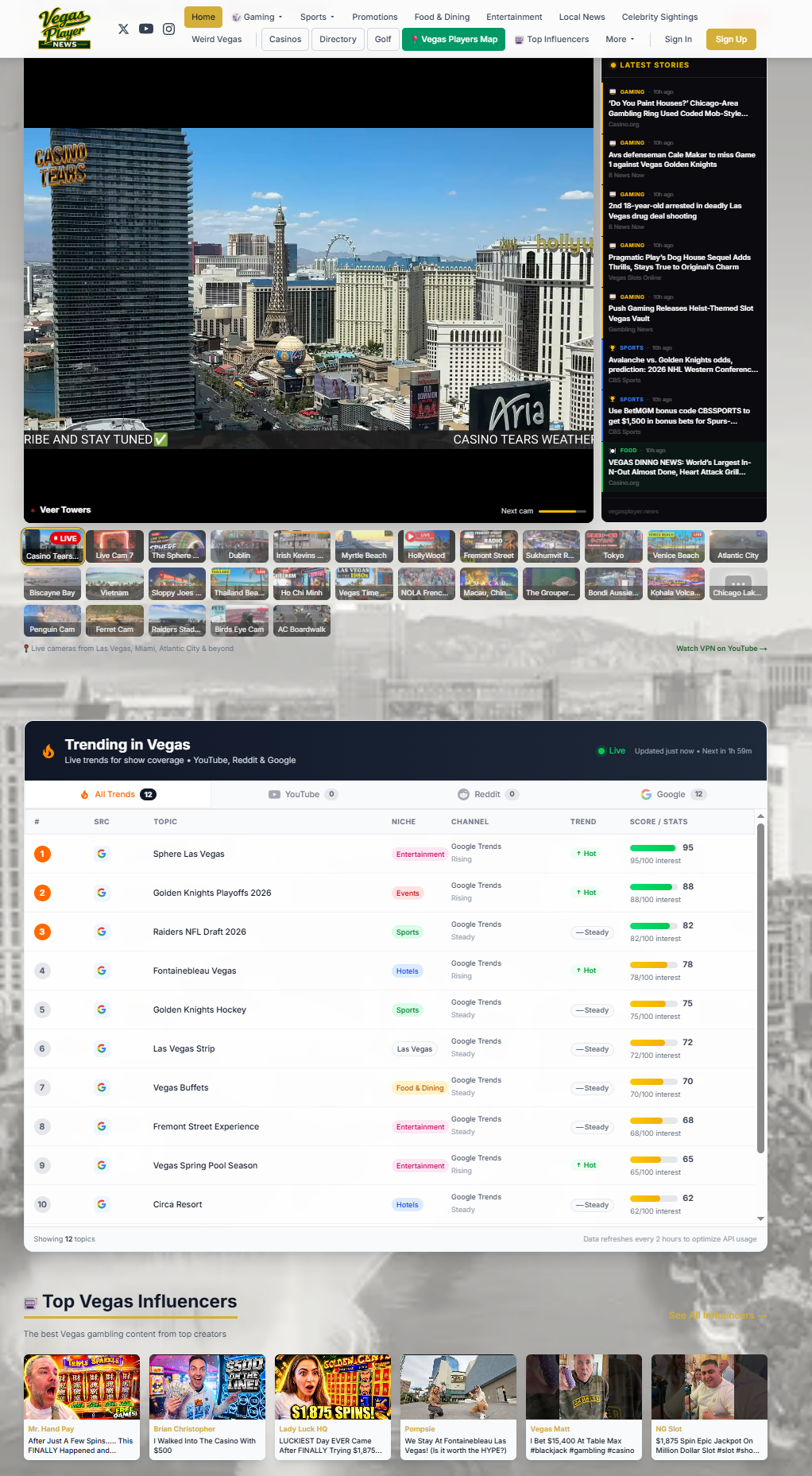Open the YouTube social icon in header

(x=146, y=29)
